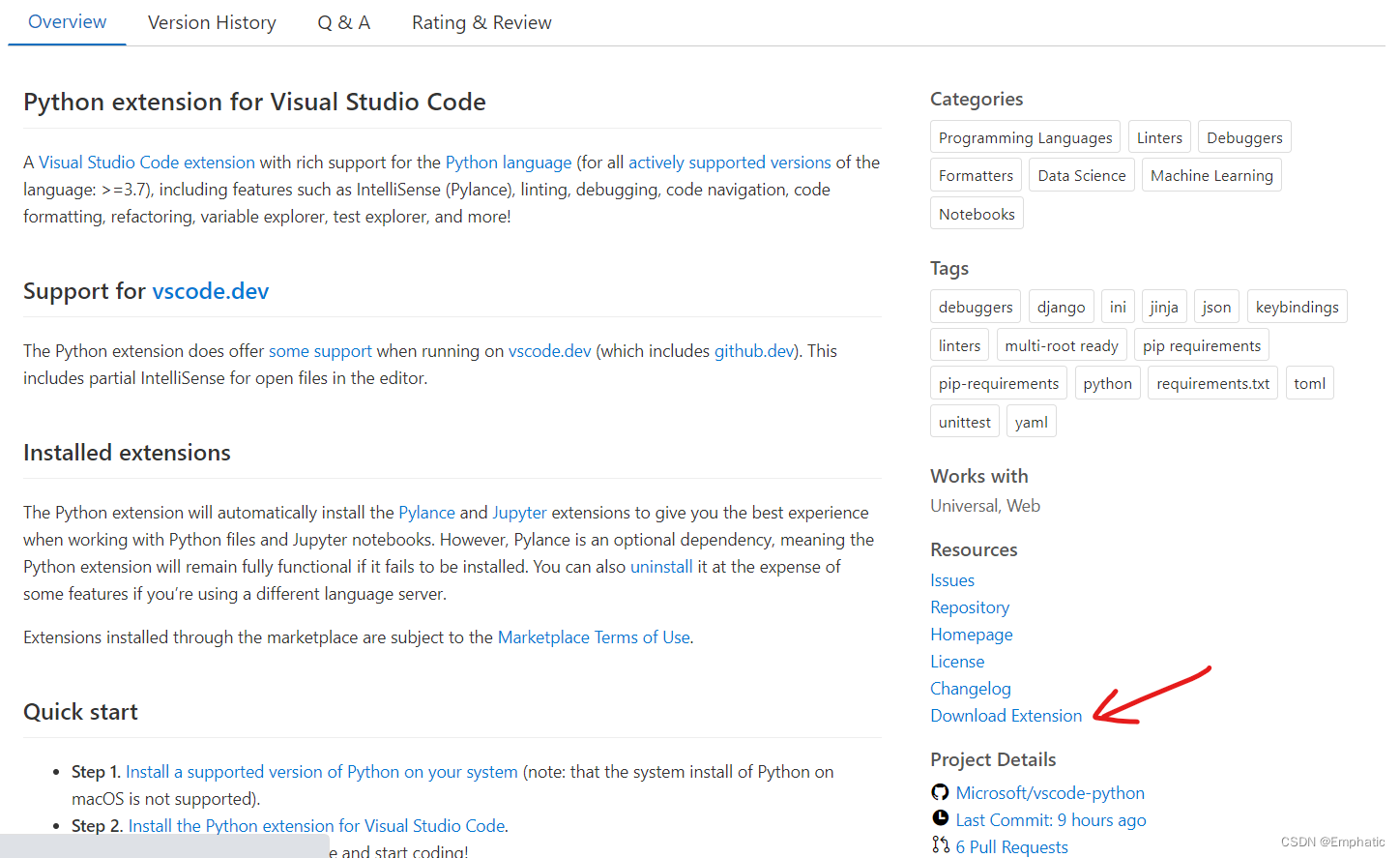Screen dimensions: 1400x858
Task: Open the Homepage resource link
Action: 972,635
